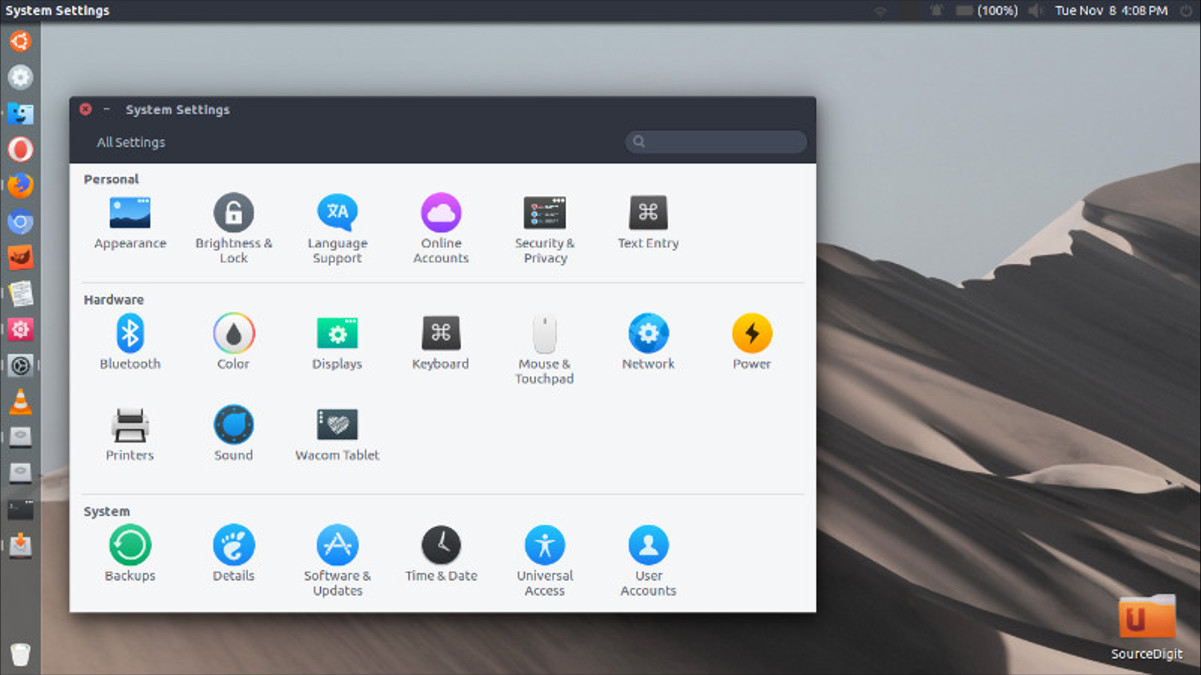This screenshot has height=675, width=1201.
Task: Open Online Accounts settings
Action: pos(441,228)
